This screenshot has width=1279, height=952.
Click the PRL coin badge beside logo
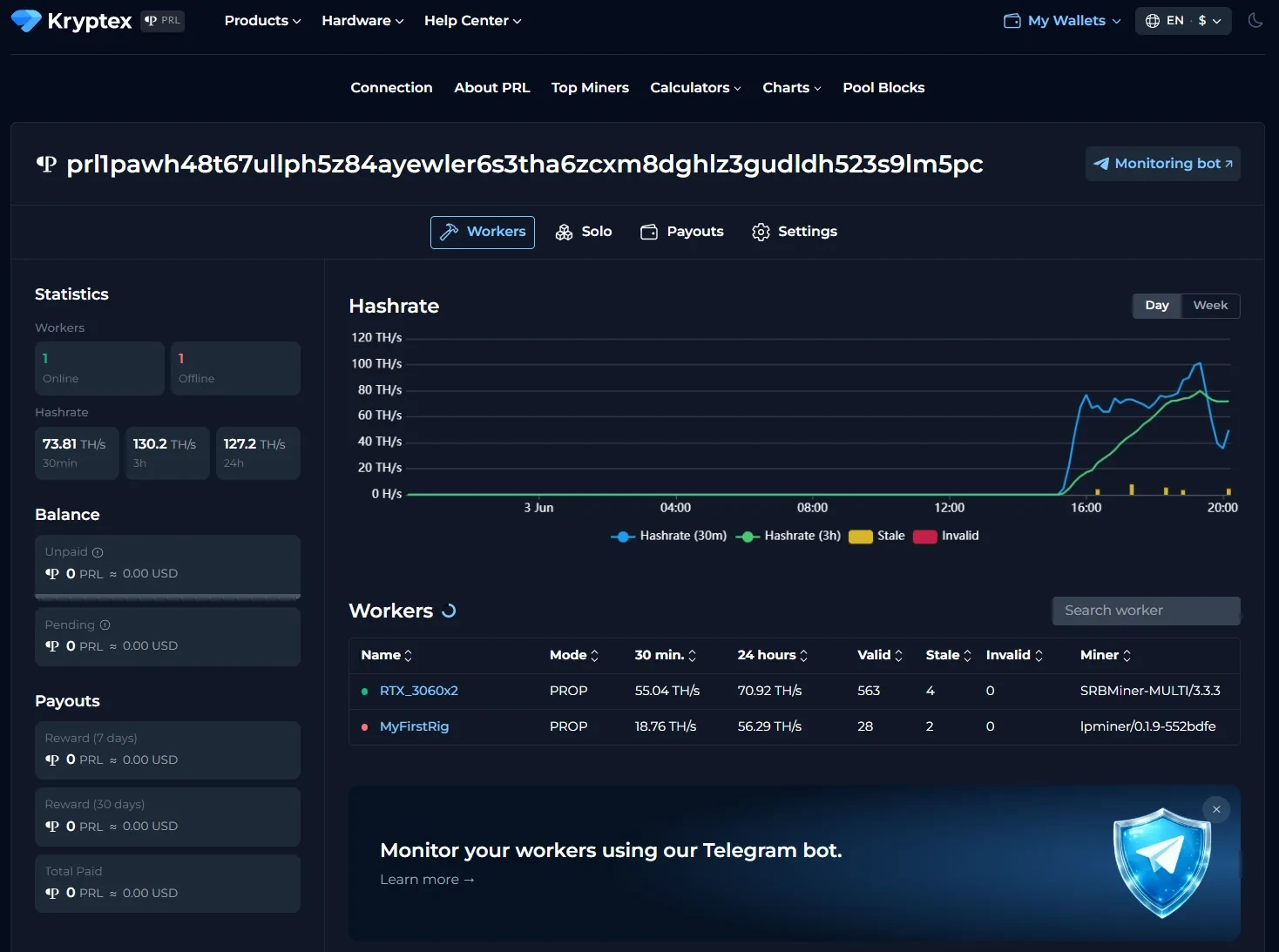pyautogui.click(x=163, y=21)
